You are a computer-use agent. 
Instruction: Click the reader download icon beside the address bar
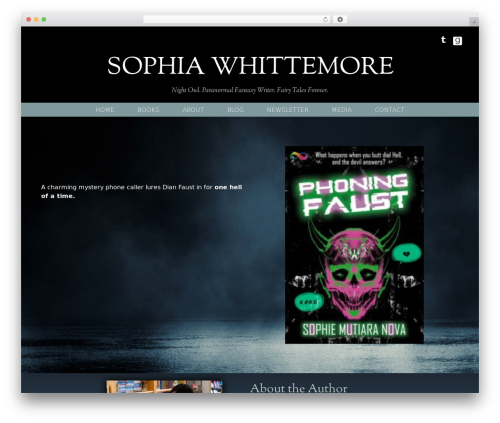(x=340, y=19)
